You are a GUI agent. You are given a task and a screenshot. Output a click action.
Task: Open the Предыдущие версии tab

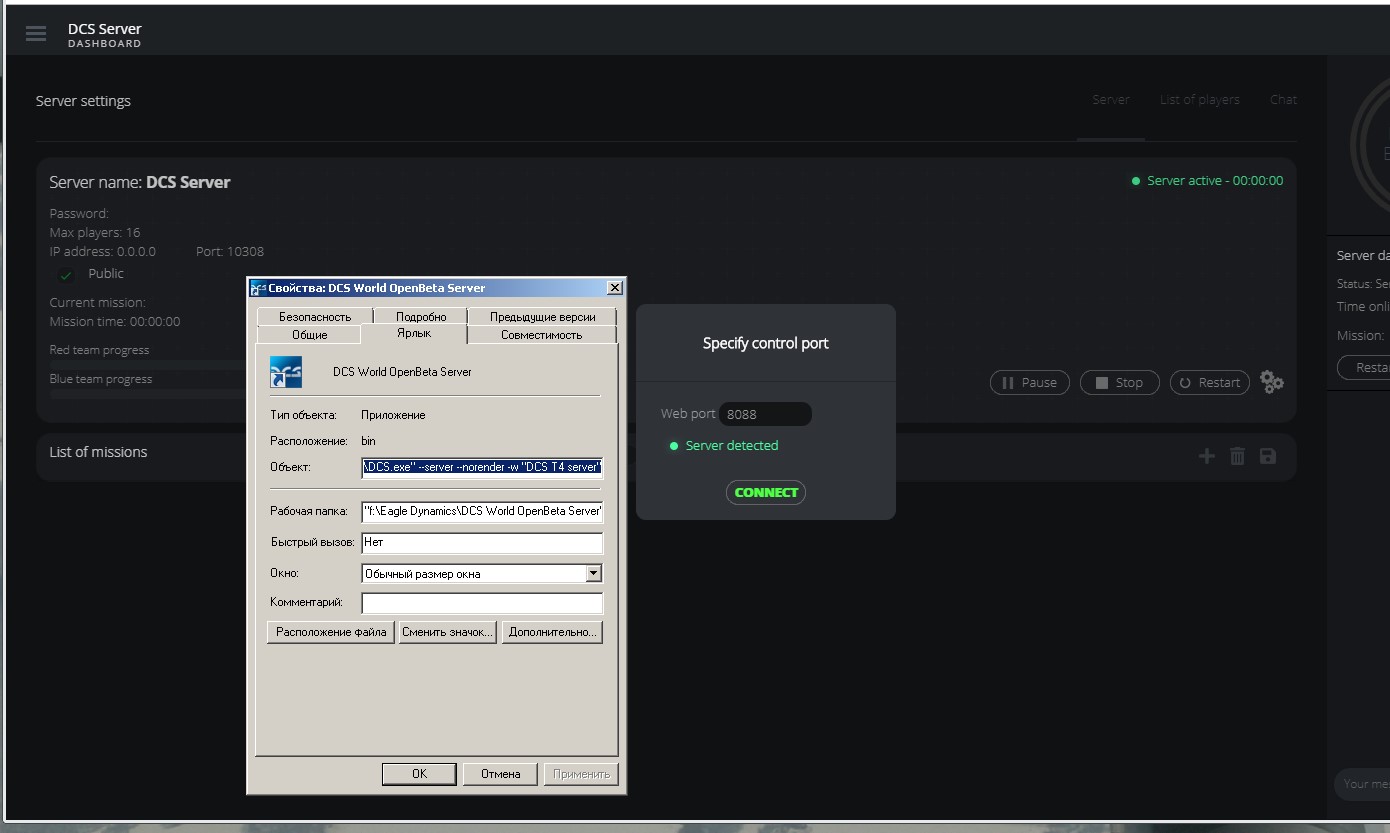click(x=543, y=316)
